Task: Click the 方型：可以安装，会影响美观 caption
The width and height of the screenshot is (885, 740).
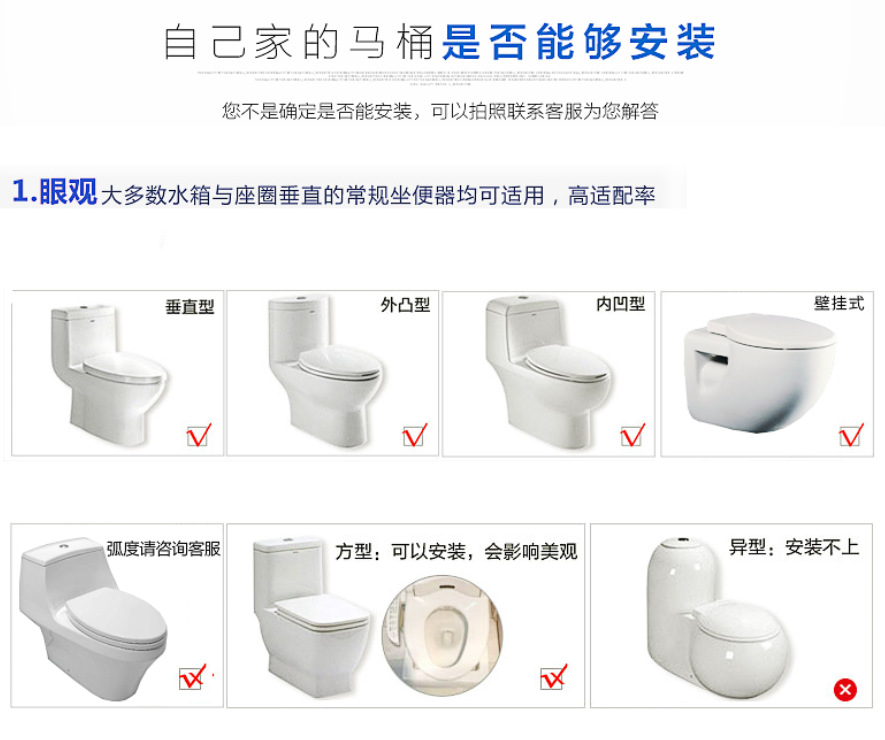Action: coord(456,551)
